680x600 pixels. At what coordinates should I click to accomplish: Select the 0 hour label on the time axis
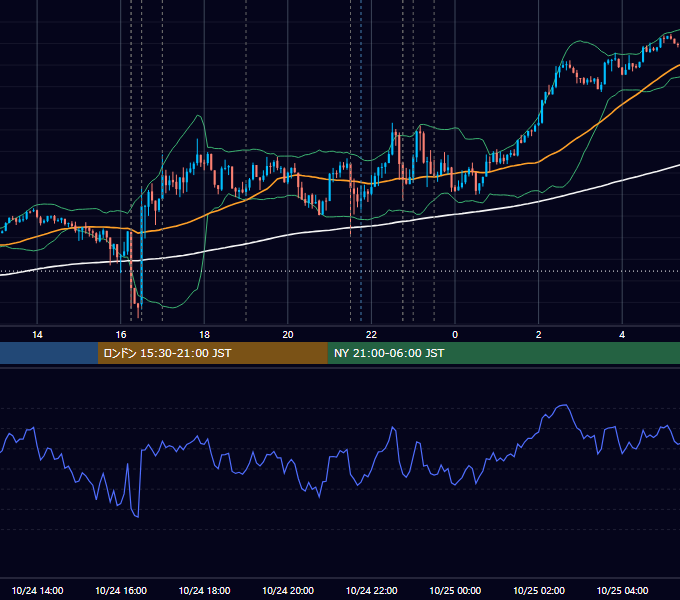(455, 335)
